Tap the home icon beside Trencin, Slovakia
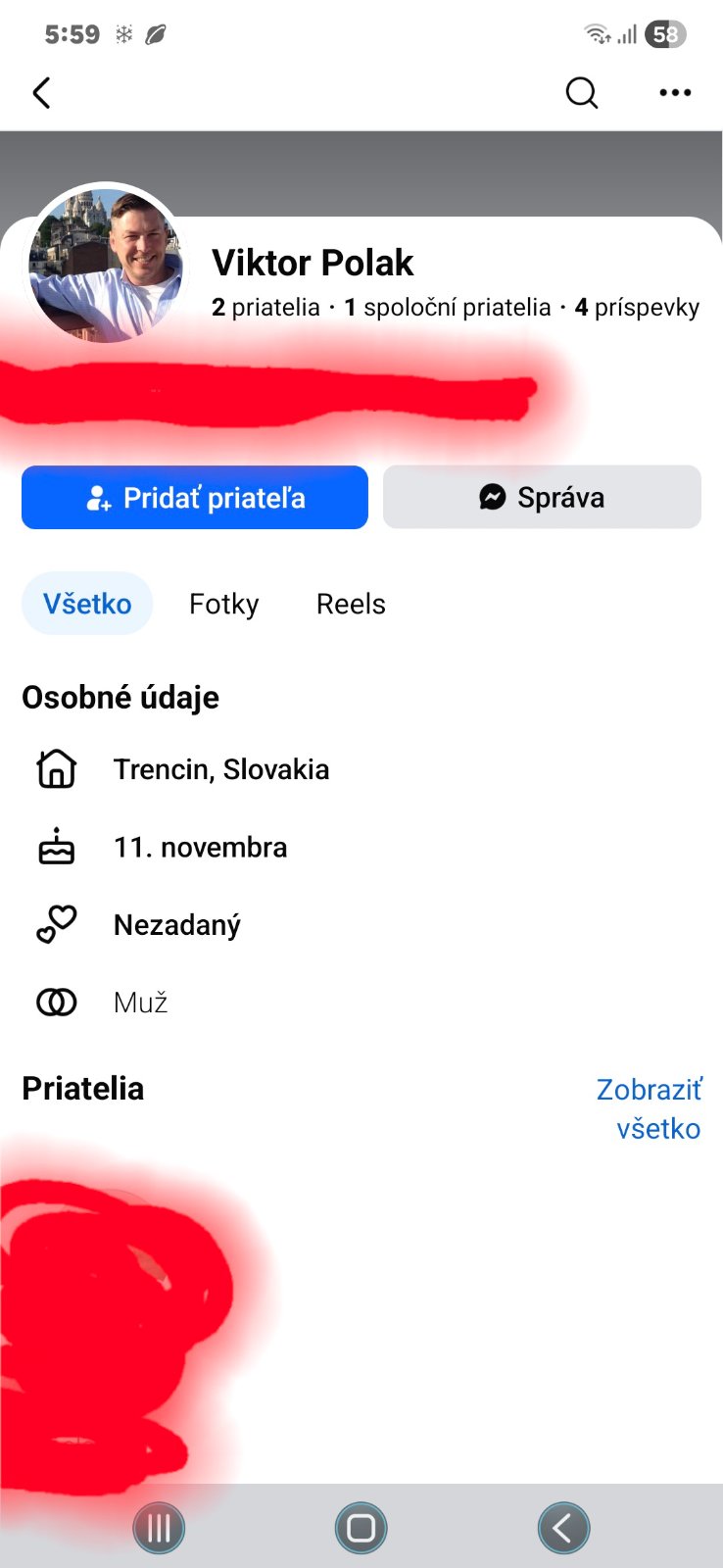Screen dimensions: 723x1568 [56, 769]
